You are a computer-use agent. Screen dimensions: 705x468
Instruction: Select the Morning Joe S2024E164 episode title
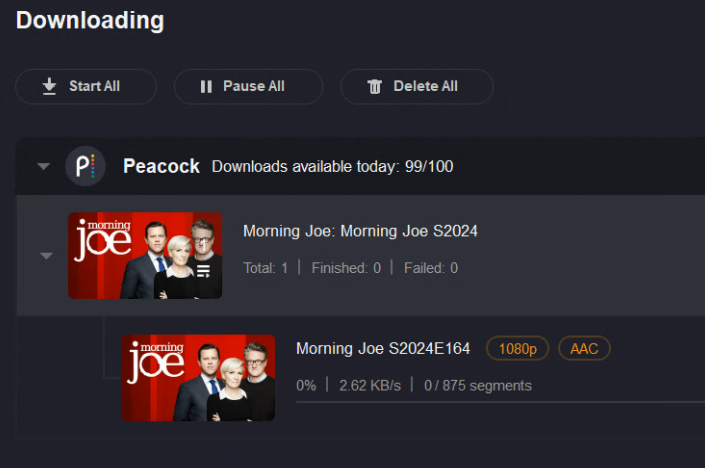point(383,348)
